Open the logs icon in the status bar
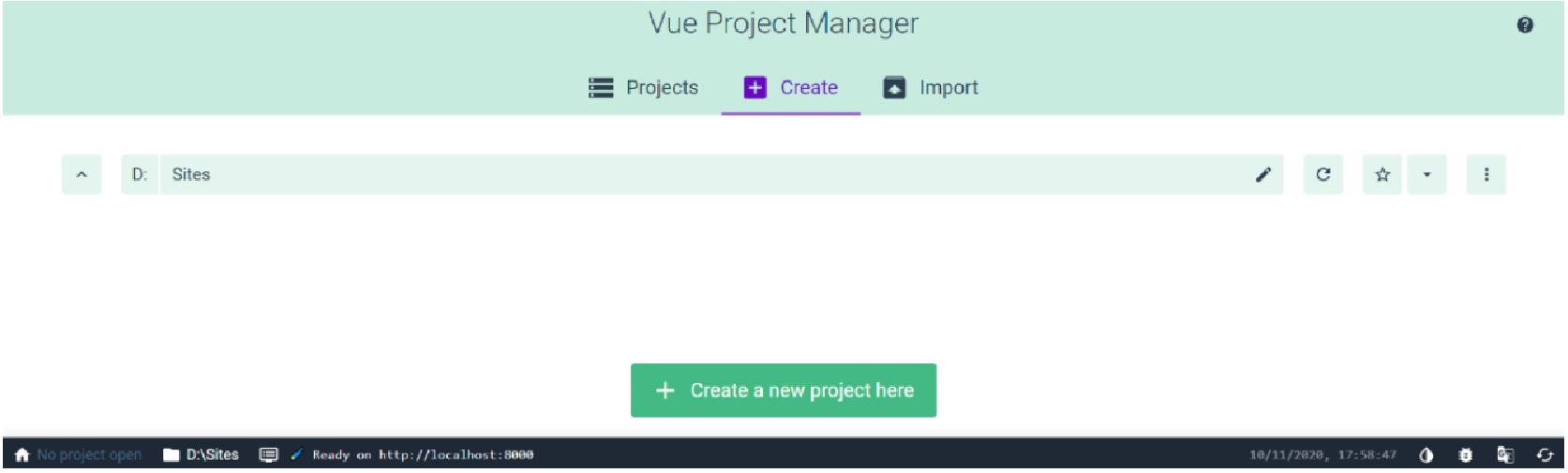The image size is (1568, 473). 268,454
